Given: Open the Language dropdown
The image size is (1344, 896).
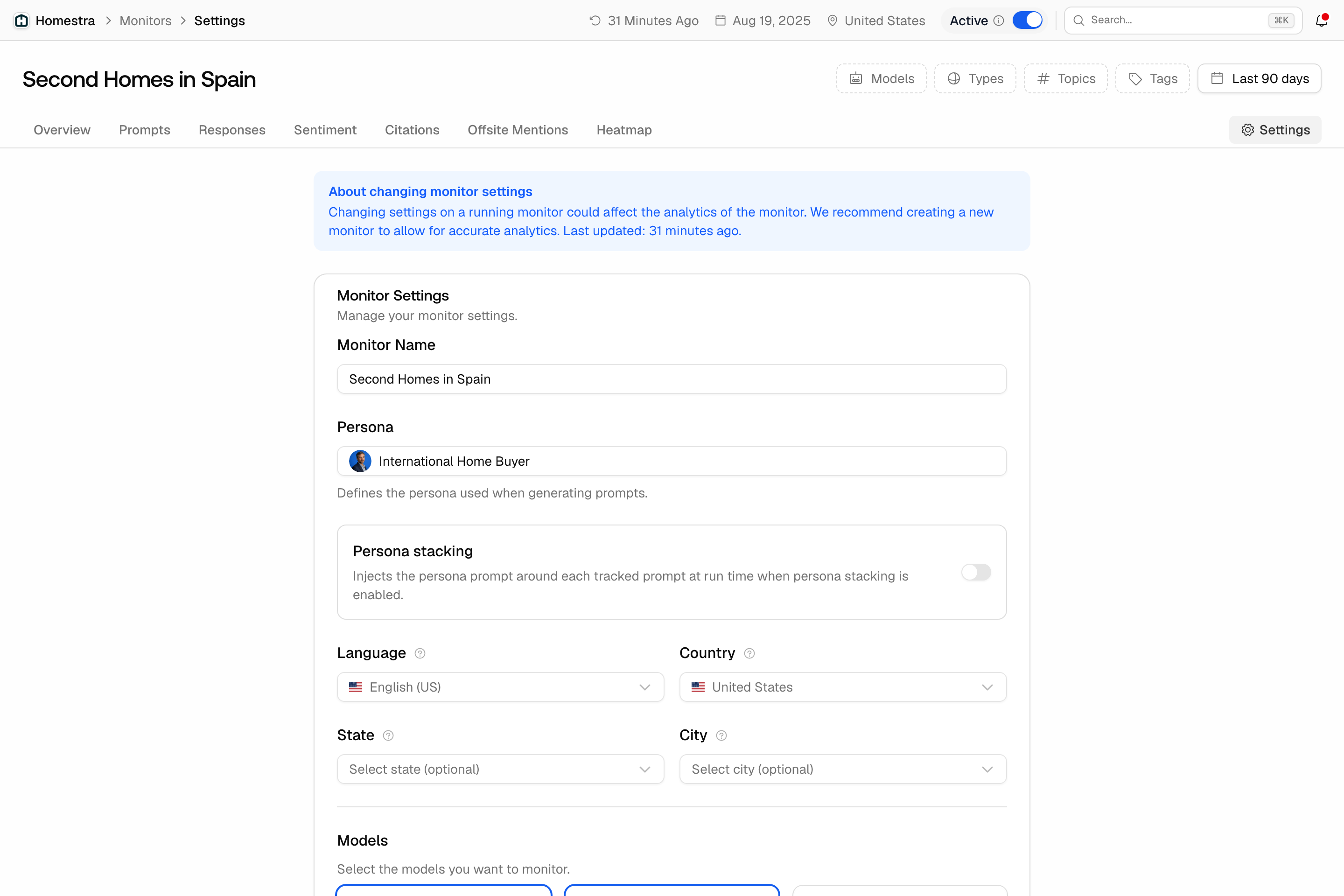Looking at the screenshot, I should click(x=501, y=687).
